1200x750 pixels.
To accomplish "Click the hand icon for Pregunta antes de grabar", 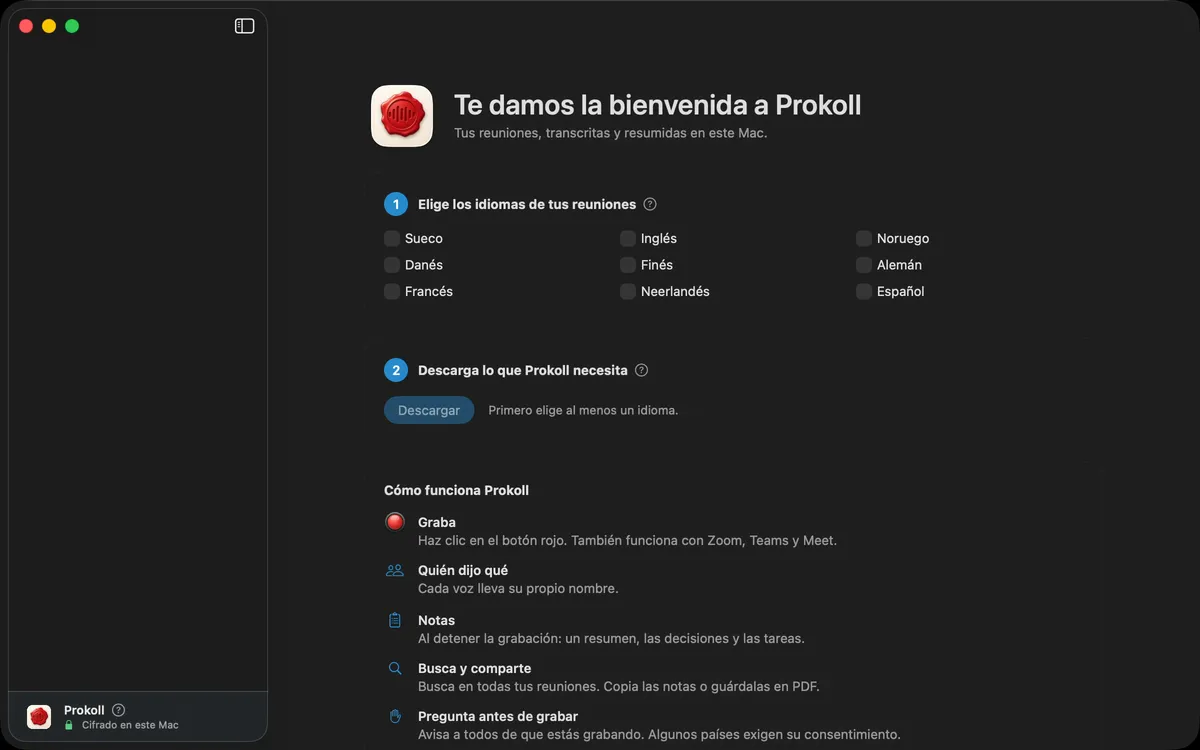I will click(x=395, y=716).
